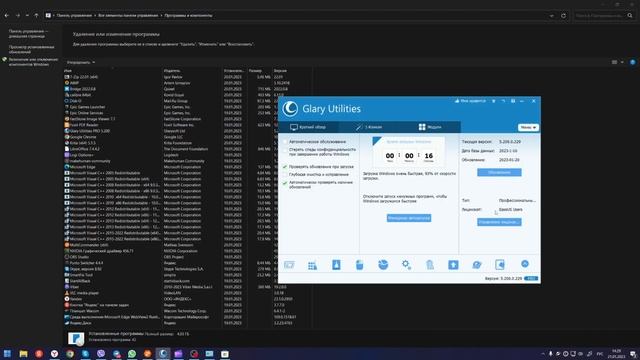Click the 'Мне нравится' thumbs-up in Glary title bar
The width and height of the screenshot is (640, 360).
point(470,101)
